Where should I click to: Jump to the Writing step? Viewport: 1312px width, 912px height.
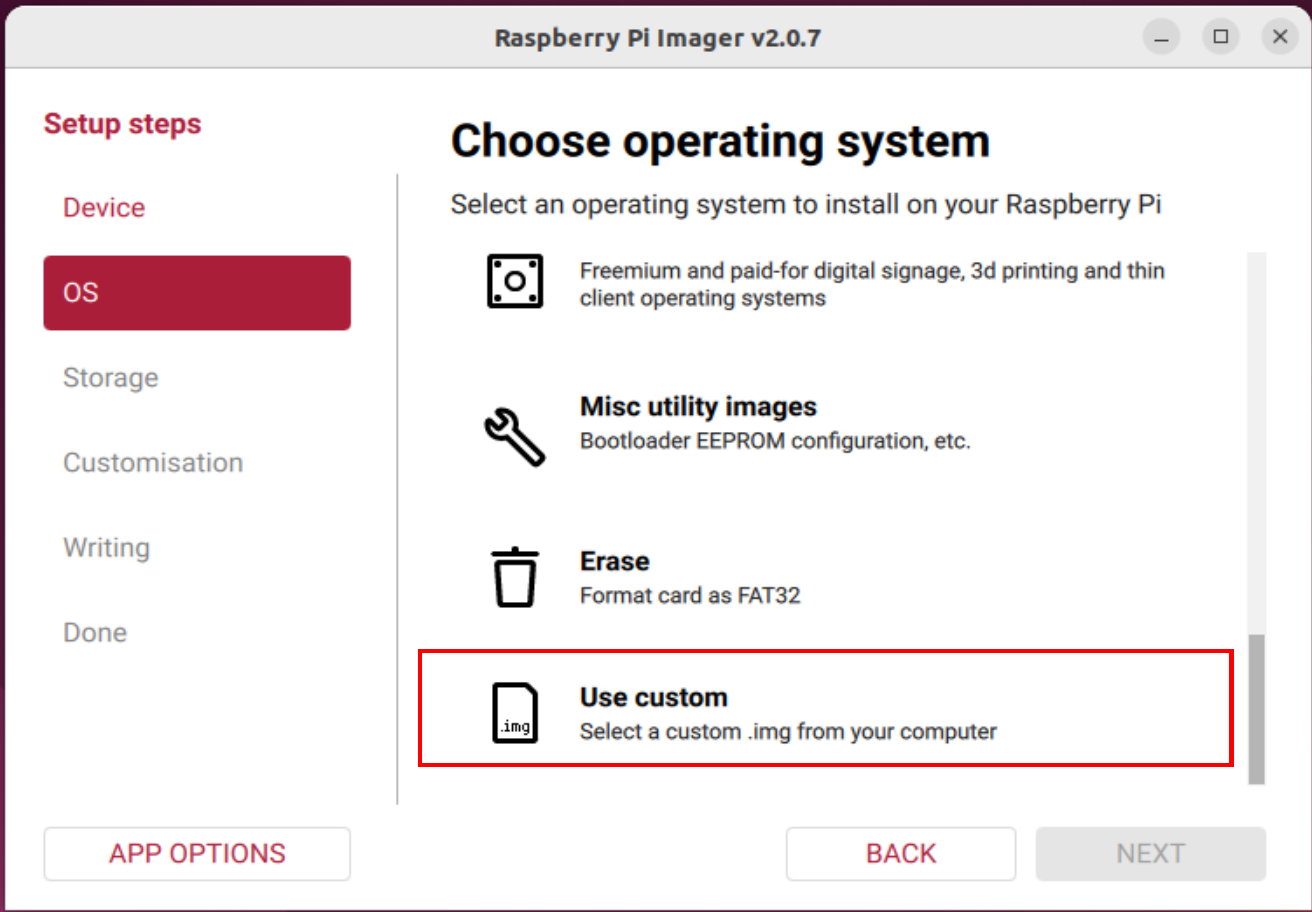pyautogui.click(x=106, y=548)
